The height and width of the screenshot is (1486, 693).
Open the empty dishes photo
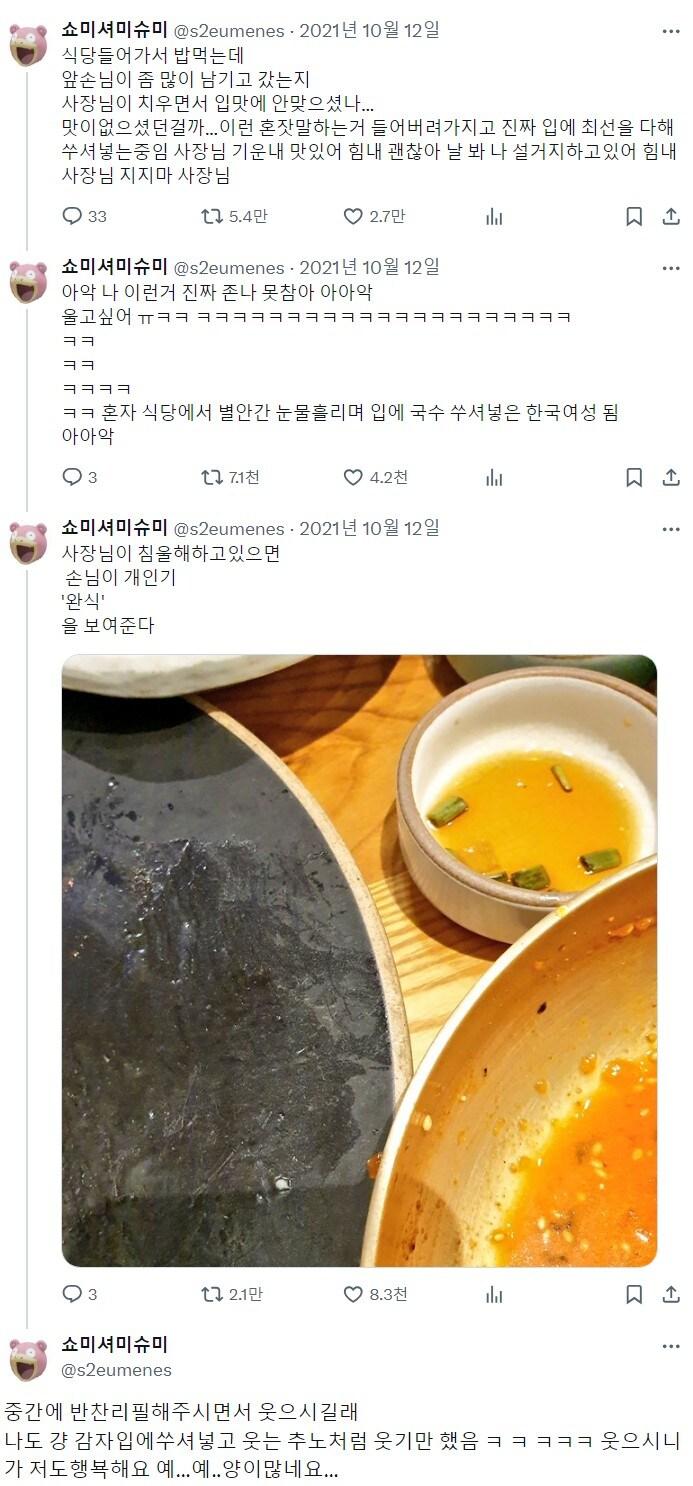click(x=359, y=961)
